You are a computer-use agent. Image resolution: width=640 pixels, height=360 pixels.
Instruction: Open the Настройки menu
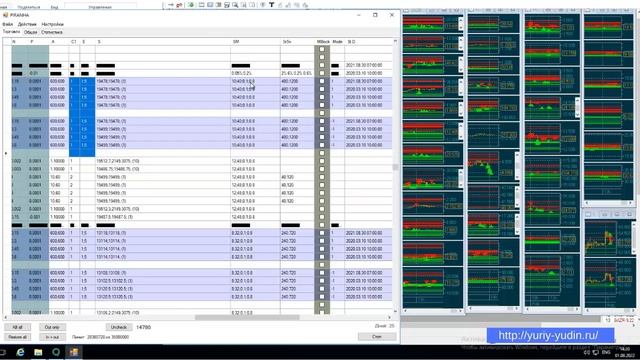(x=53, y=24)
